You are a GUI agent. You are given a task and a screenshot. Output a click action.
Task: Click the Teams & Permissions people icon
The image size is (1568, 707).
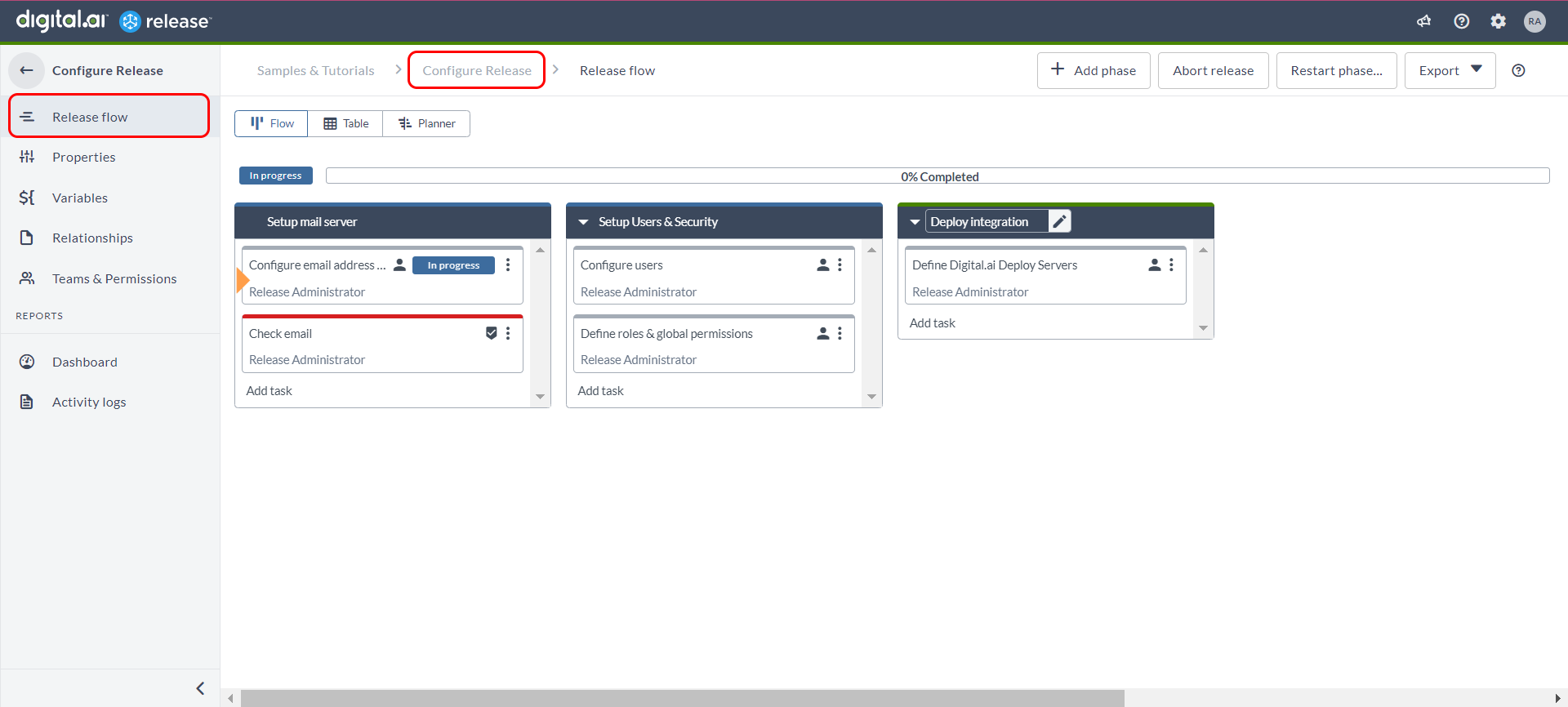coord(27,278)
